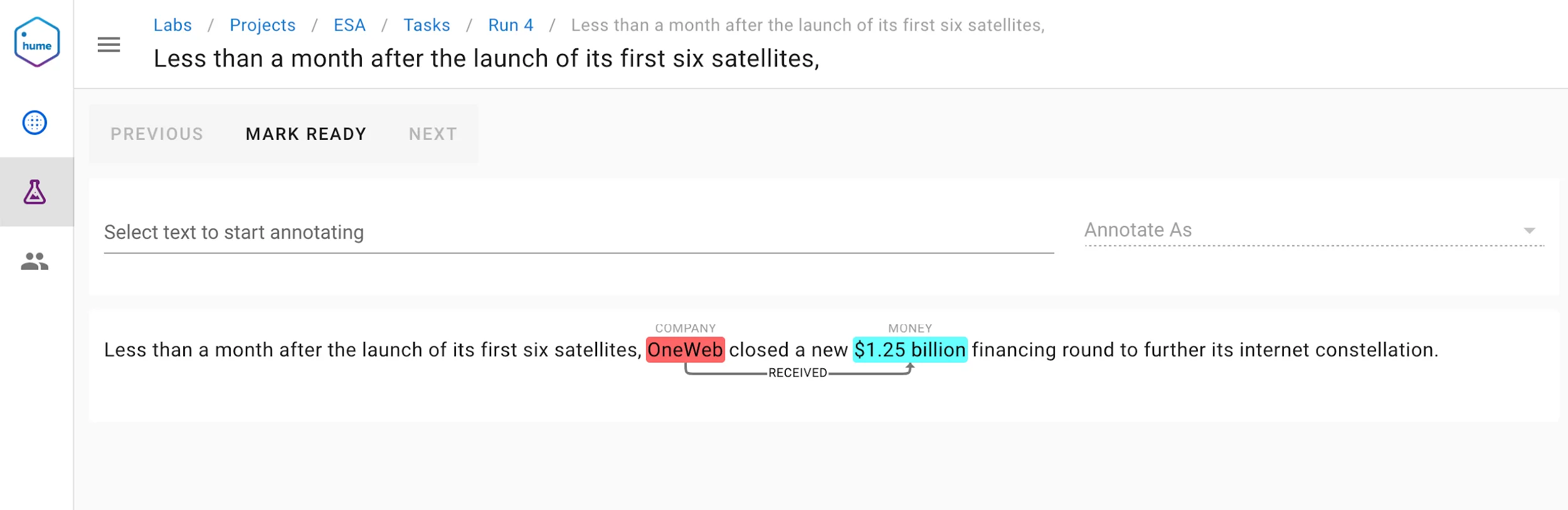Click the 'Select text to start annotating' field
This screenshot has width=1568, height=510.
point(578,233)
